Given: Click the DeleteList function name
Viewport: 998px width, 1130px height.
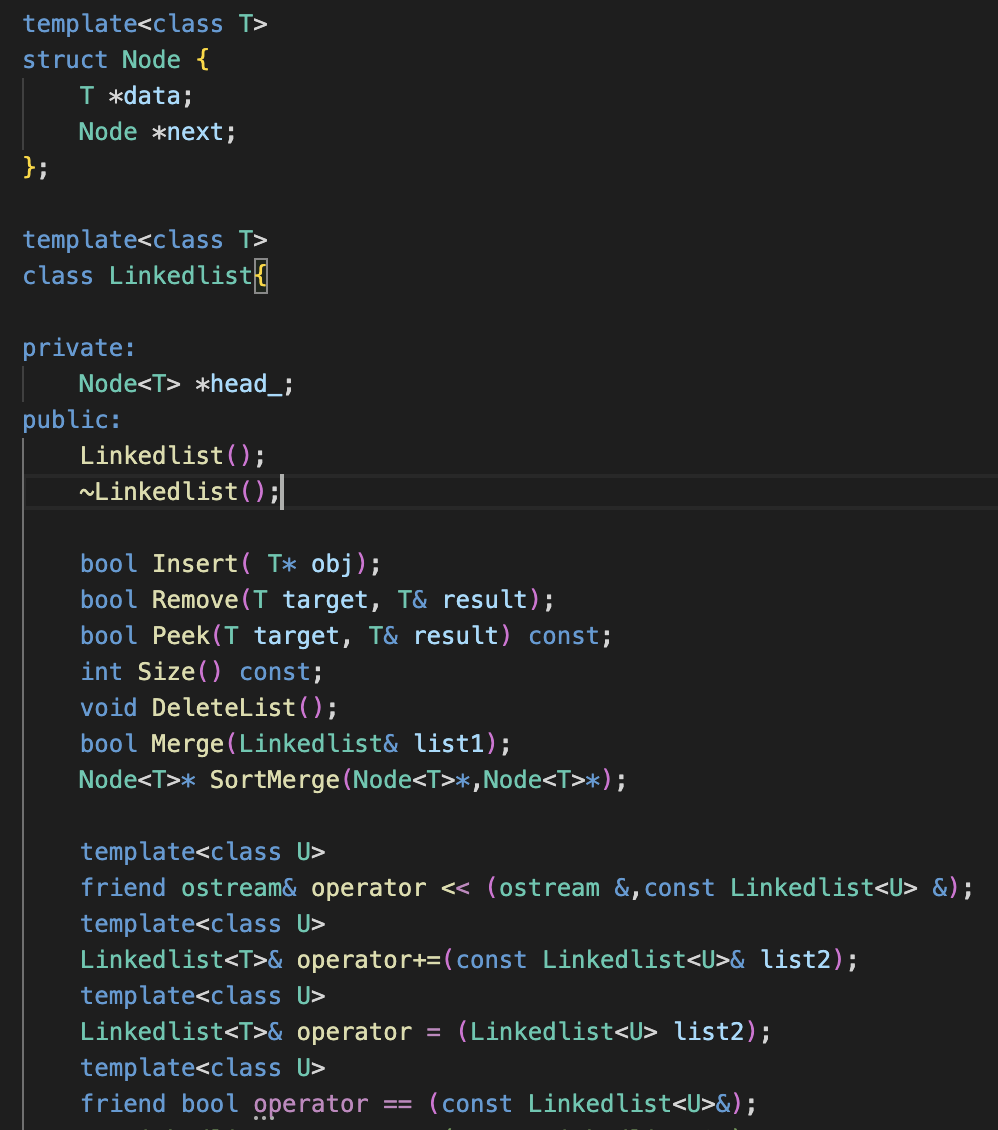Looking at the screenshot, I should [220, 707].
